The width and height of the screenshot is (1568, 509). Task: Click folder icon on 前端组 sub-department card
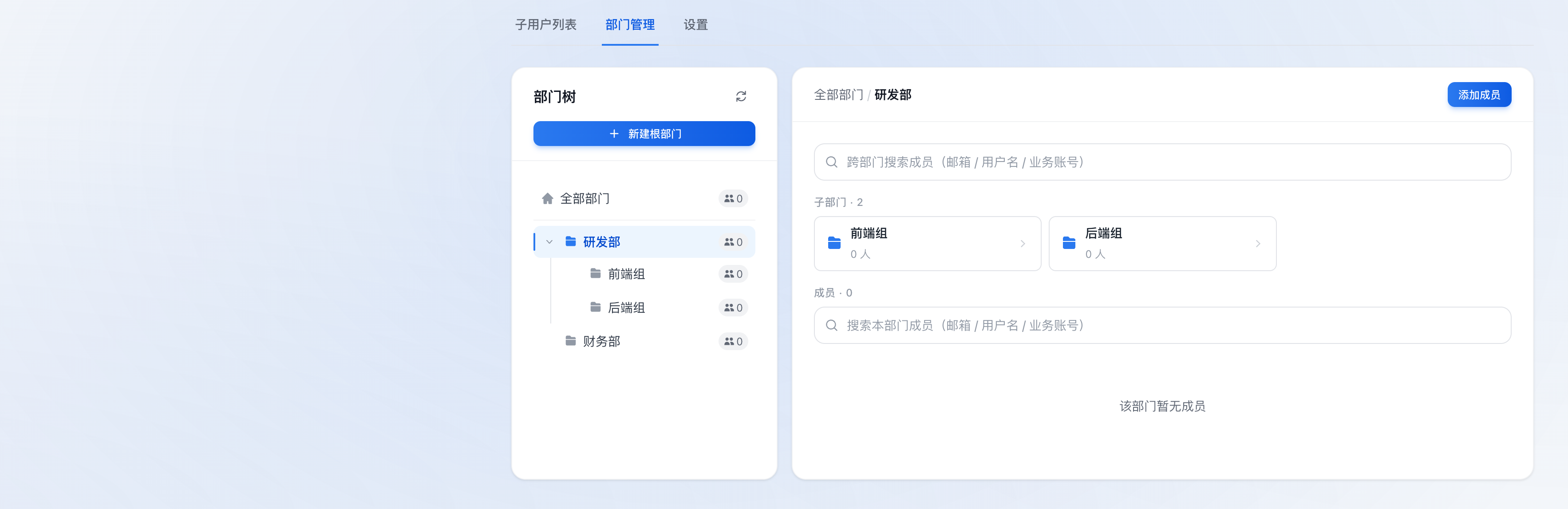click(834, 243)
